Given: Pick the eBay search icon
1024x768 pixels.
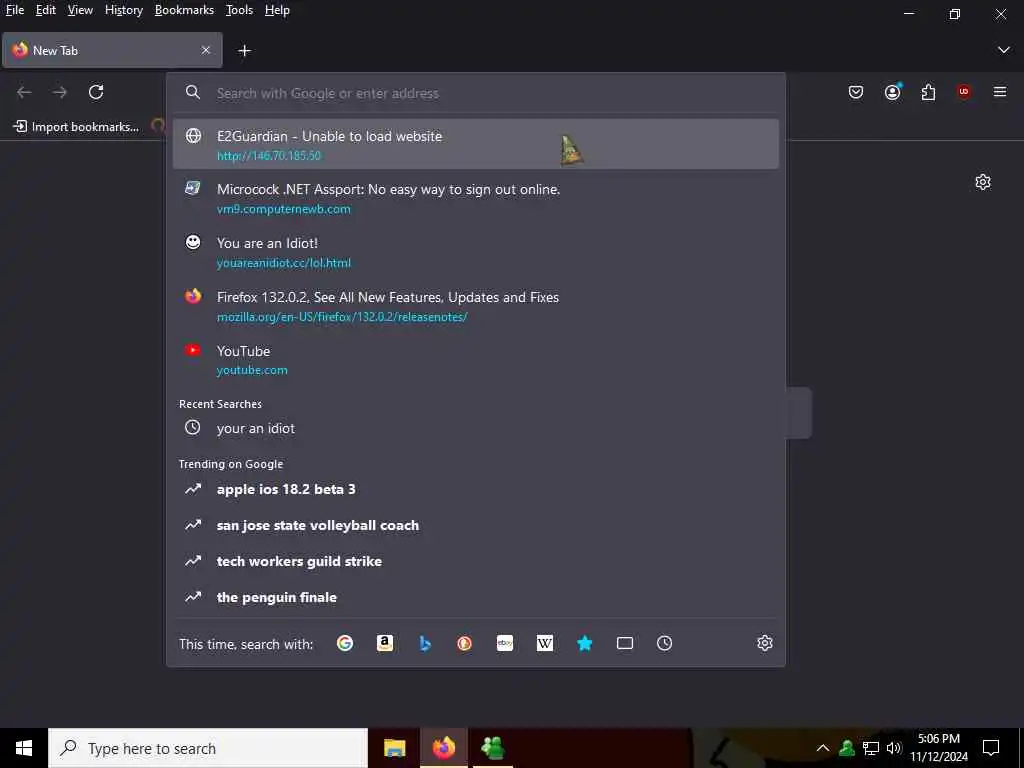Looking at the screenshot, I should pos(505,643).
